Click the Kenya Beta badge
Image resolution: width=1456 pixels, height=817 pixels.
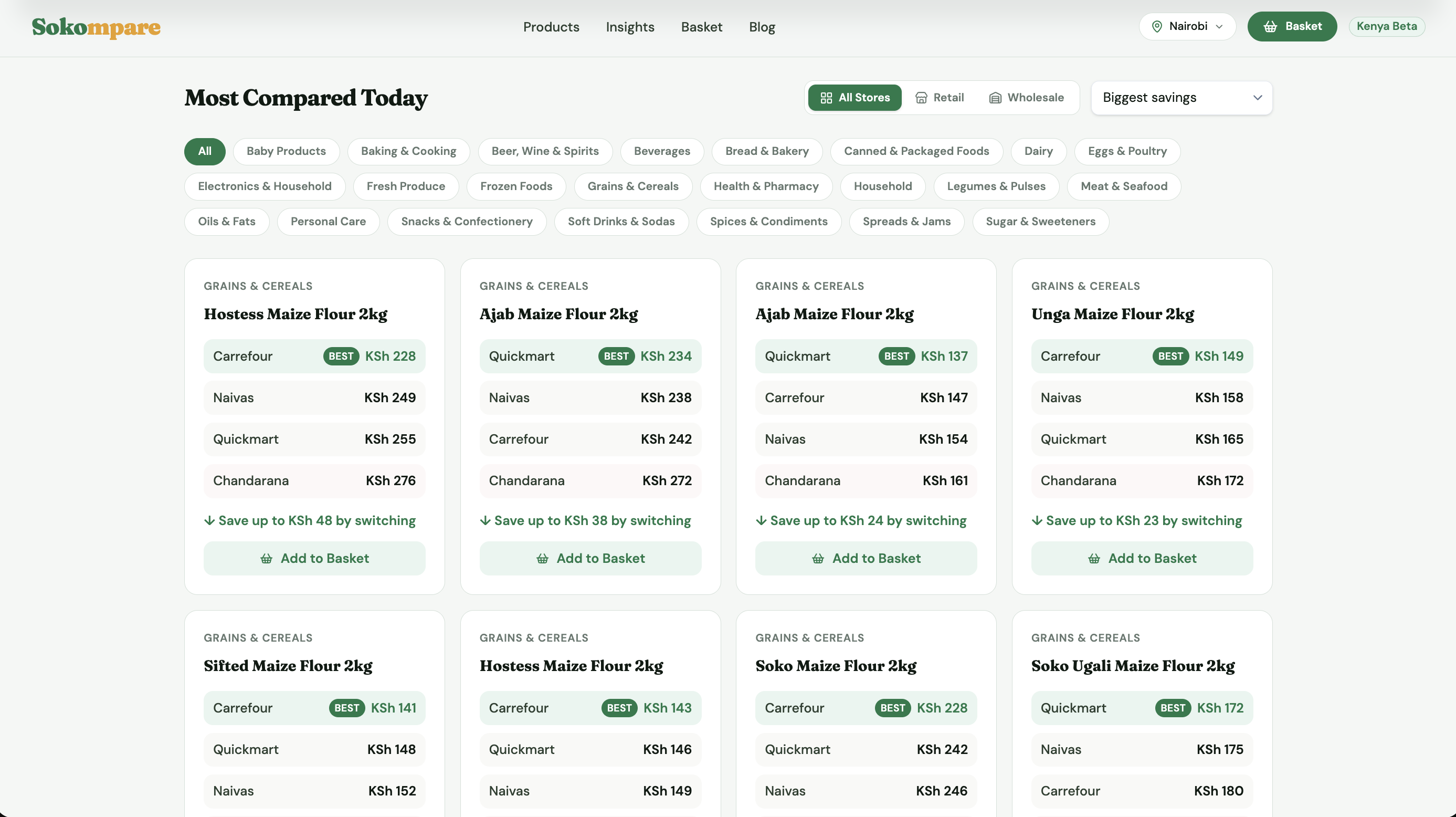coord(1387,27)
